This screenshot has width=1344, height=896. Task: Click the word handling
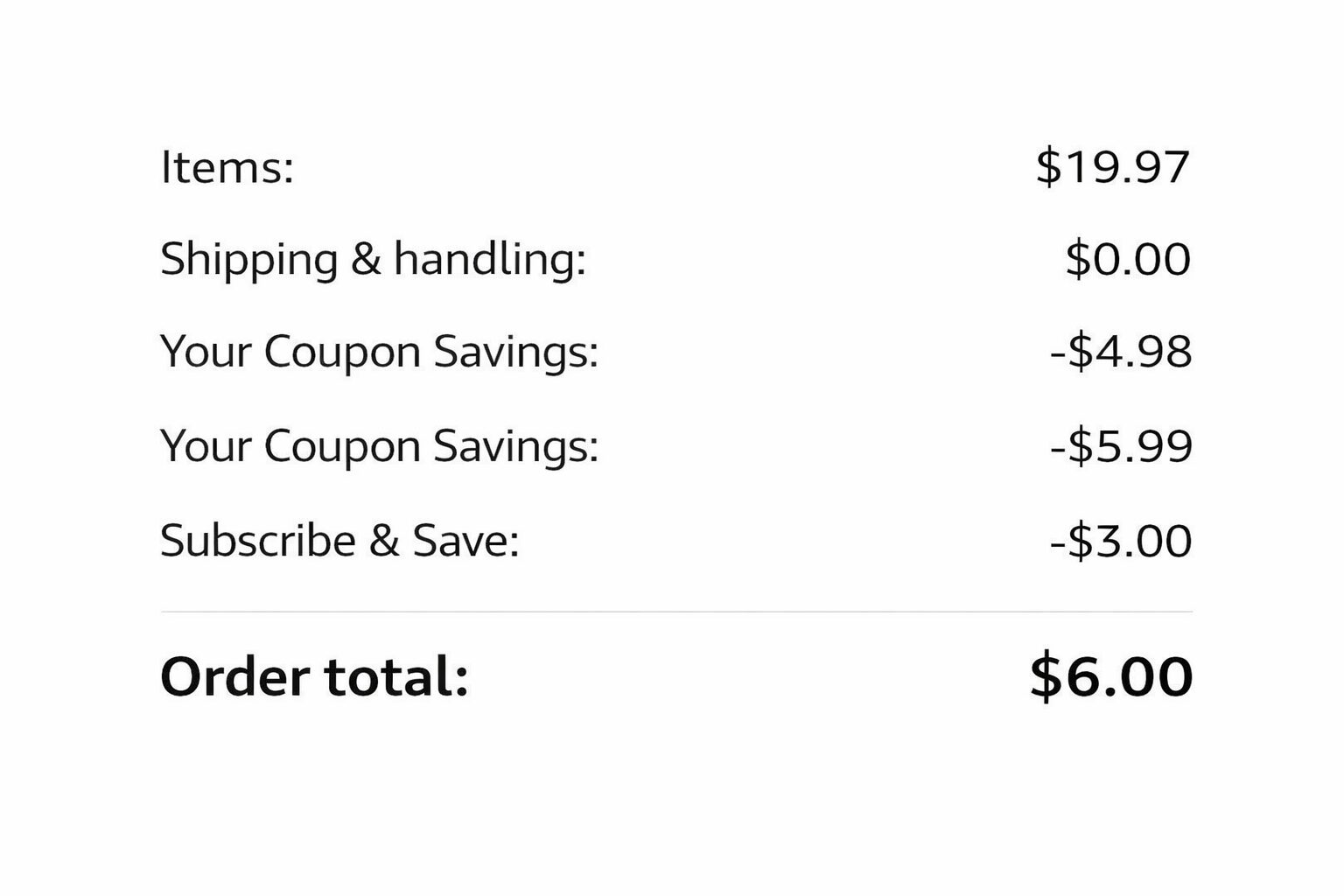coord(488,260)
